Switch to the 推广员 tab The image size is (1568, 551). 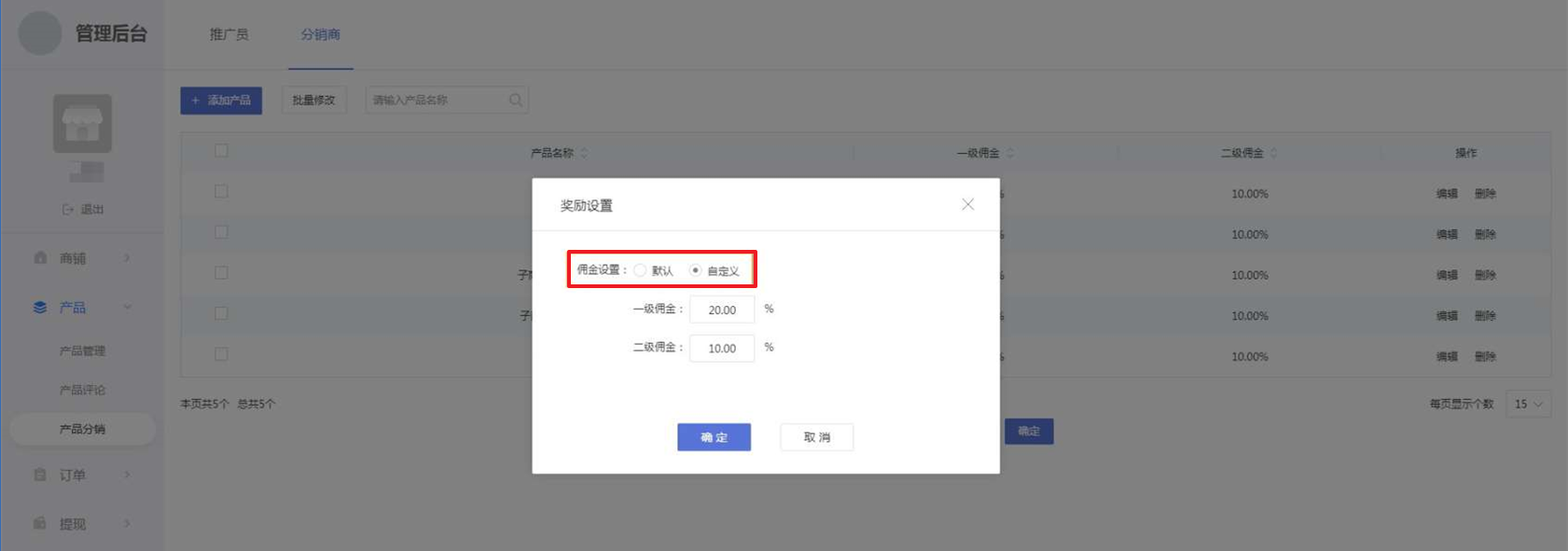[x=229, y=34]
